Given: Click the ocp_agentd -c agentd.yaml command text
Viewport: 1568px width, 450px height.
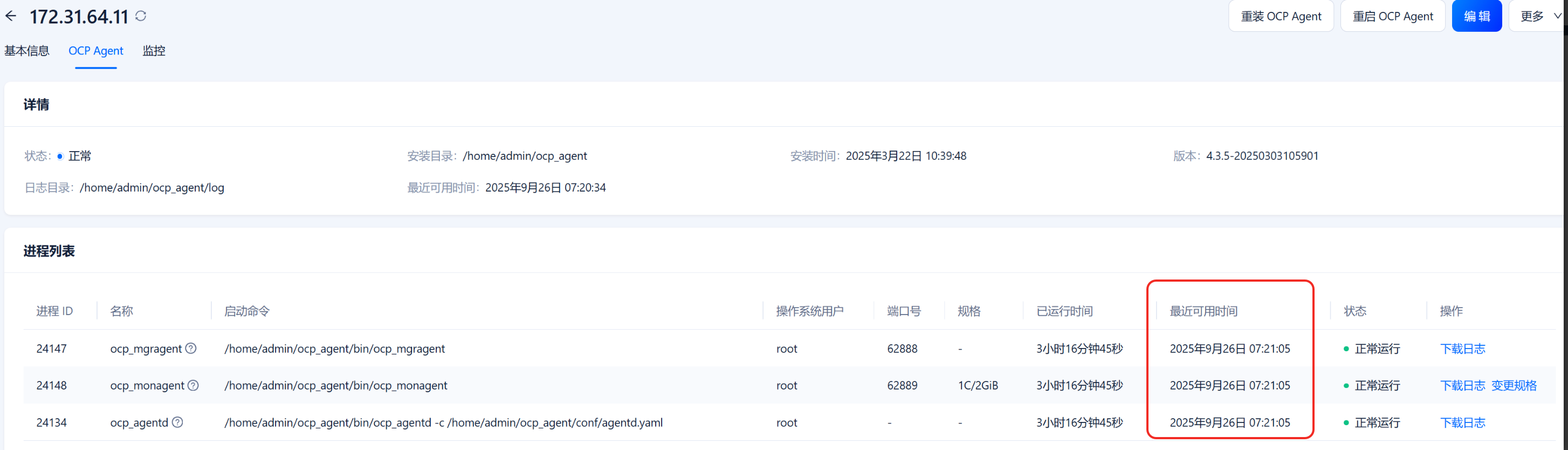Looking at the screenshot, I should tap(444, 422).
